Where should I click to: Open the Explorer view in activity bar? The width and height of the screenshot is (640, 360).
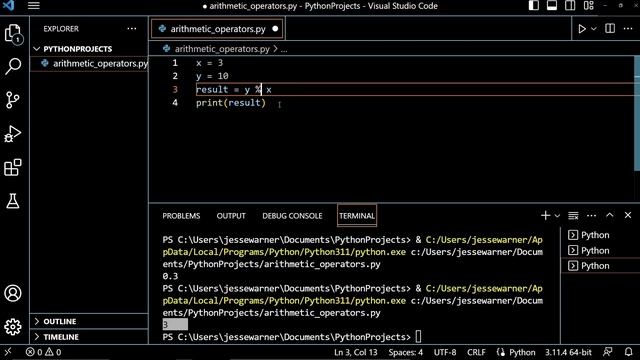pos(13,33)
